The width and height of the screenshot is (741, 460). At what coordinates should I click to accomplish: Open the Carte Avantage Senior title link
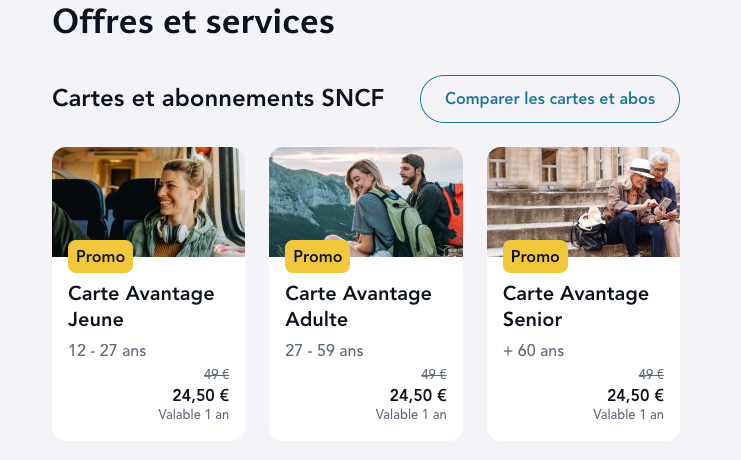click(576, 306)
